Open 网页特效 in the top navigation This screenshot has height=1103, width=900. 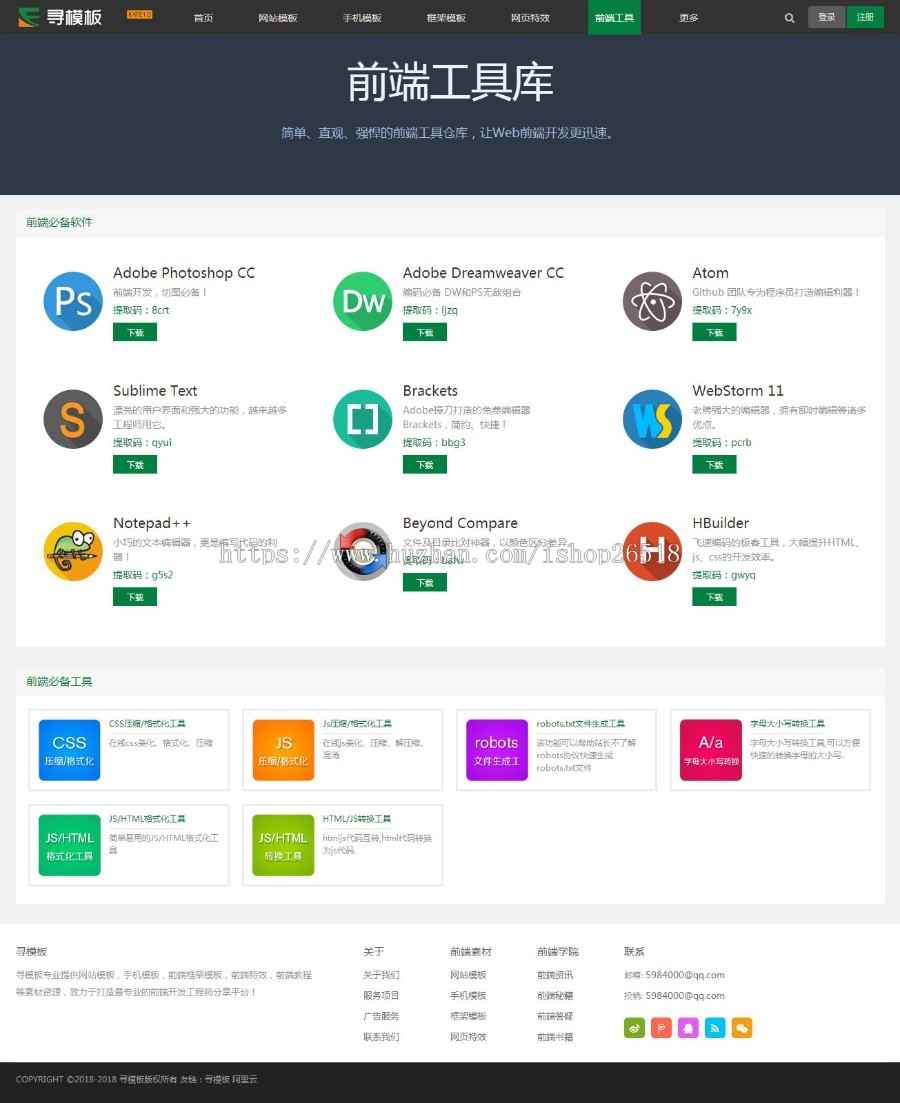[531, 18]
